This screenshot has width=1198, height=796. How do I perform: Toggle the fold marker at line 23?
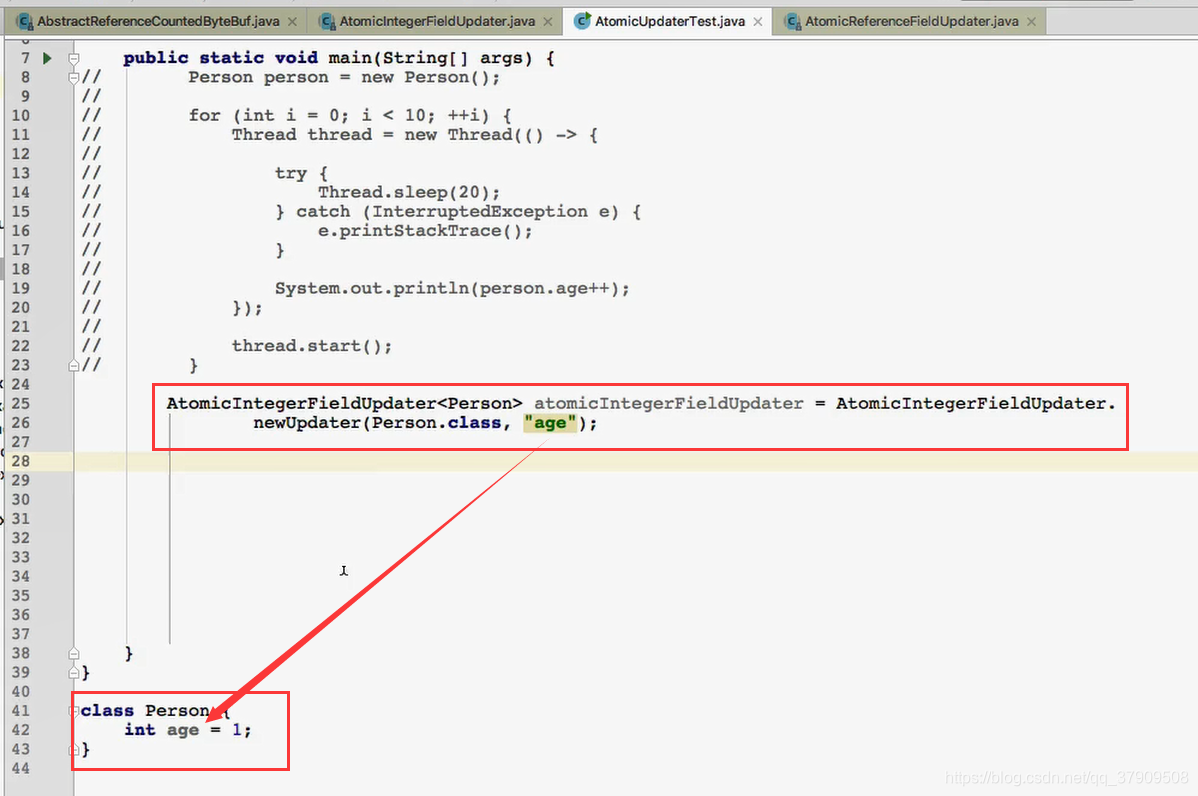point(73,365)
